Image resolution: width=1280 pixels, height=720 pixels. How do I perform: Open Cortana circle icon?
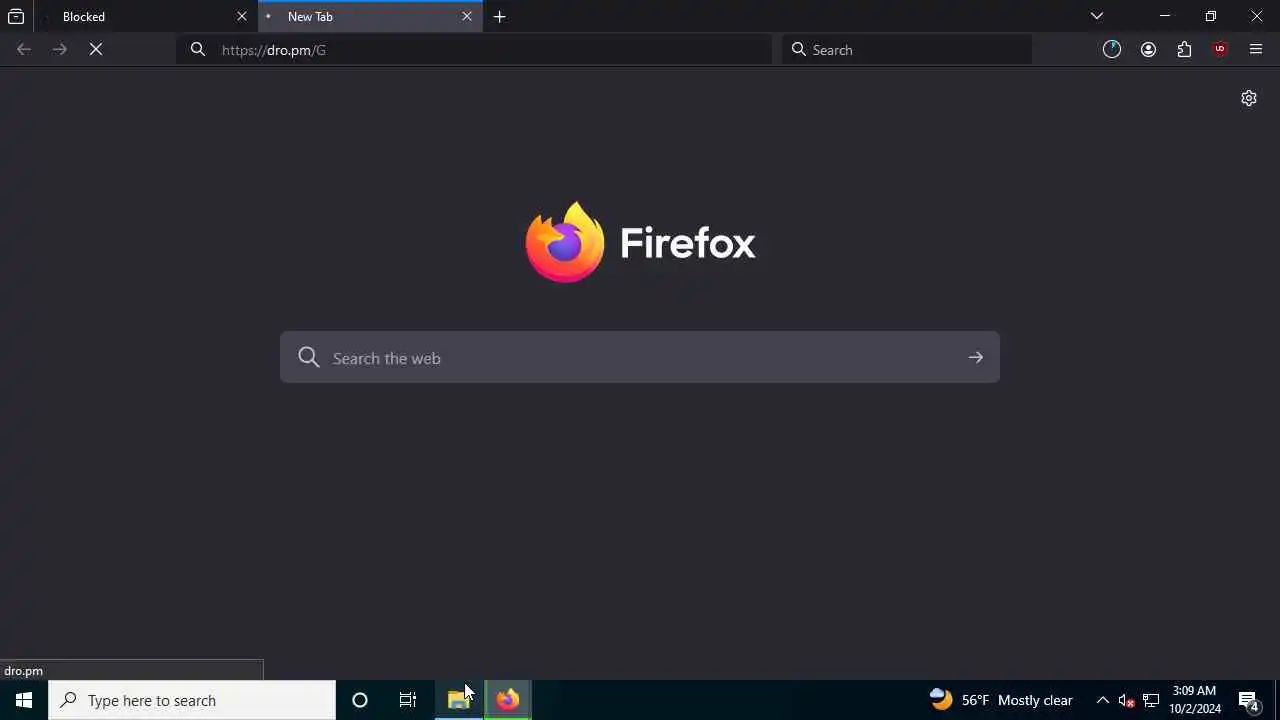[x=360, y=700]
